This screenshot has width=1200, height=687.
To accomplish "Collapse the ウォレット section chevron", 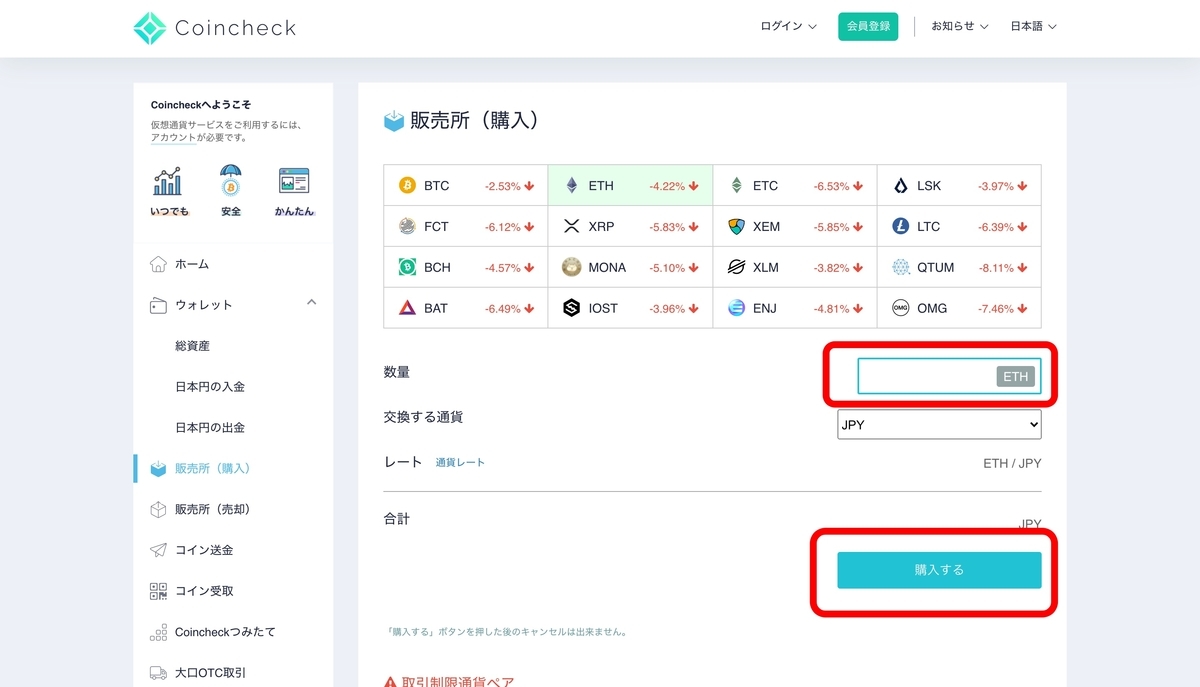I will pyautogui.click(x=311, y=302).
